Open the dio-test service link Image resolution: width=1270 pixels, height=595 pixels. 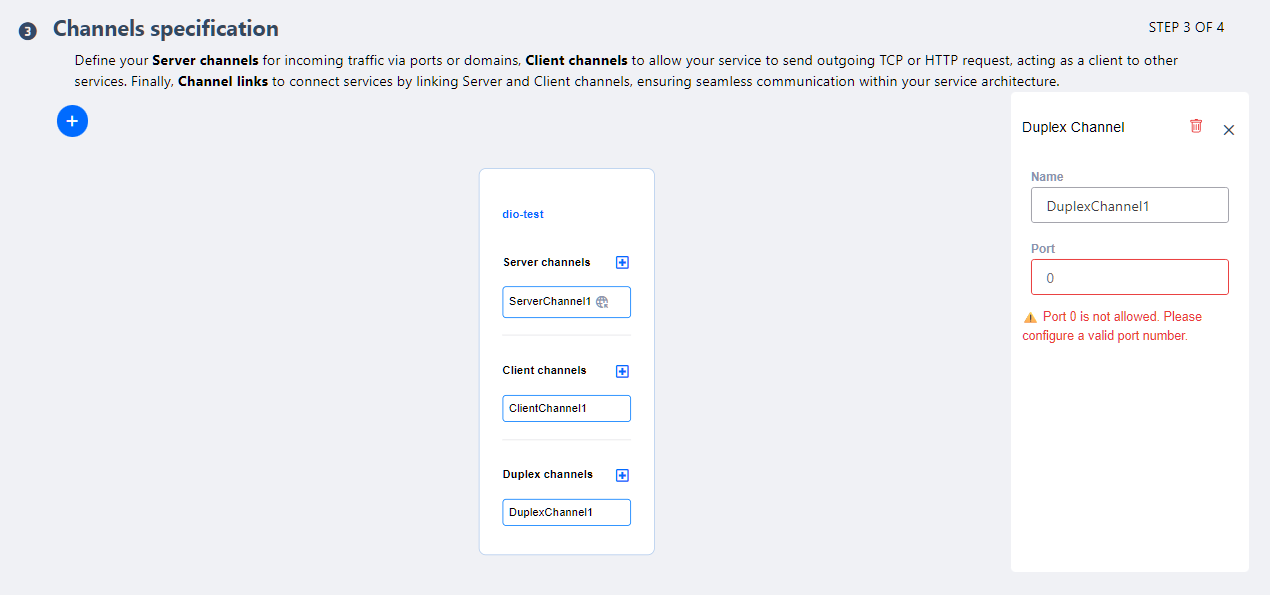point(523,214)
